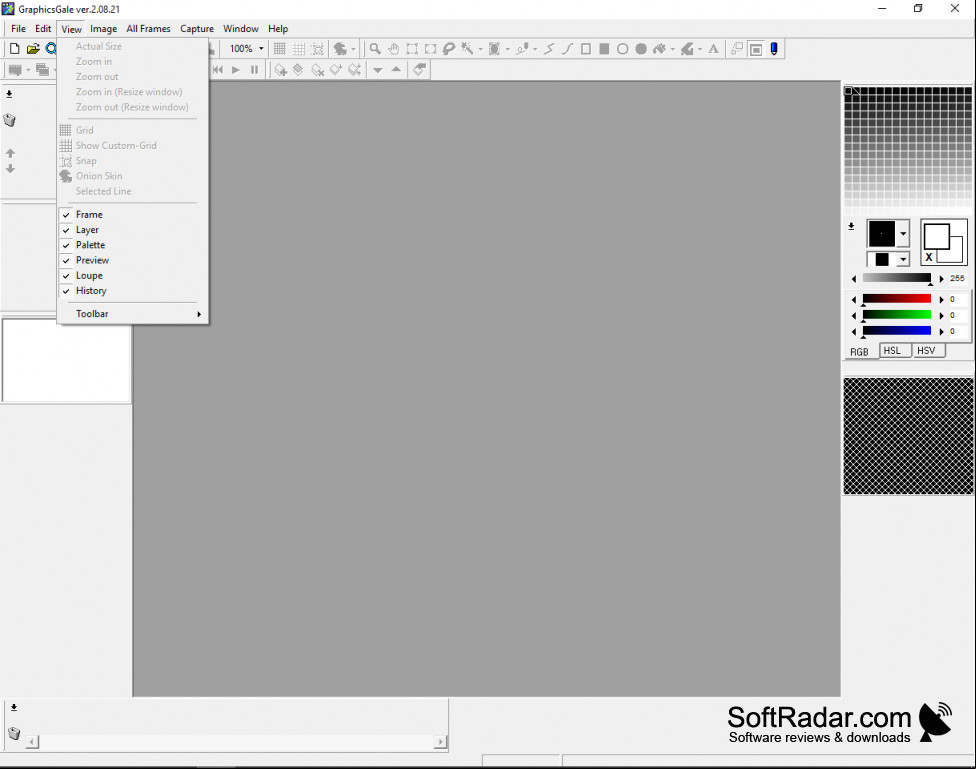Click the Pause animation button
The width and height of the screenshot is (976, 769).
pyautogui.click(x=254, y=70)
